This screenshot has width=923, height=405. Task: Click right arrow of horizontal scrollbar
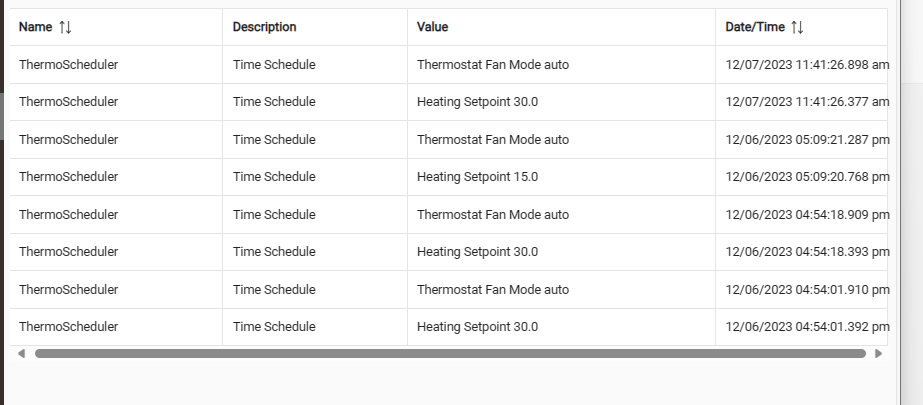(878, 353)
